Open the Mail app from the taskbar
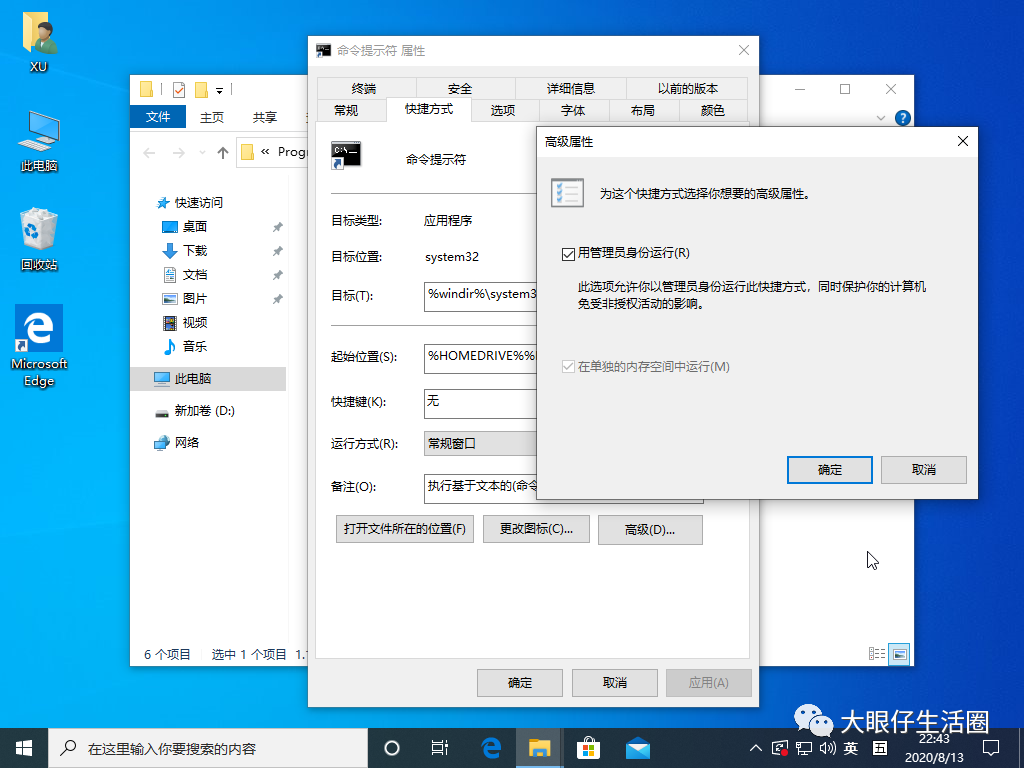 coord(637,747)
